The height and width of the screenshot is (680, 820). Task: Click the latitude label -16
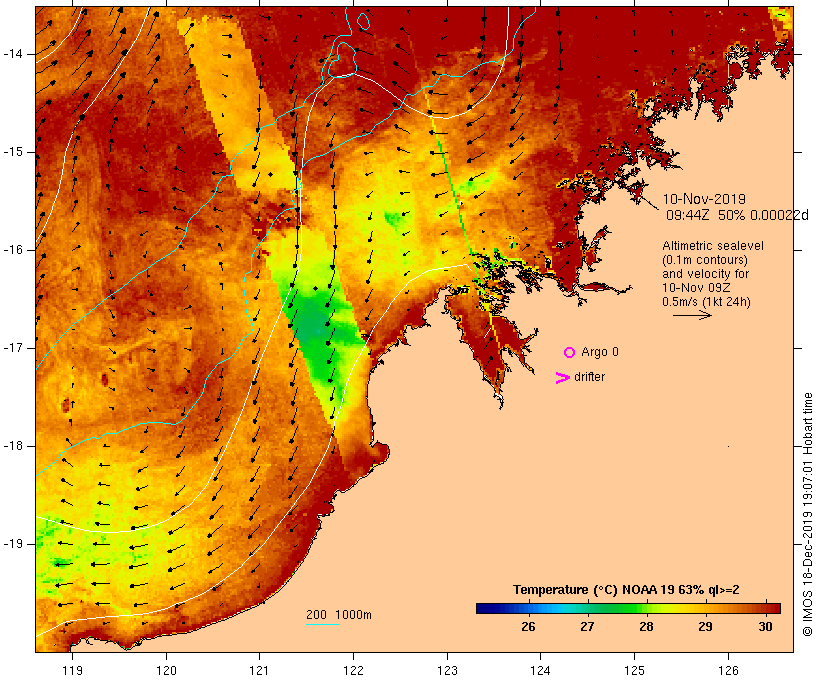[13, 250]
